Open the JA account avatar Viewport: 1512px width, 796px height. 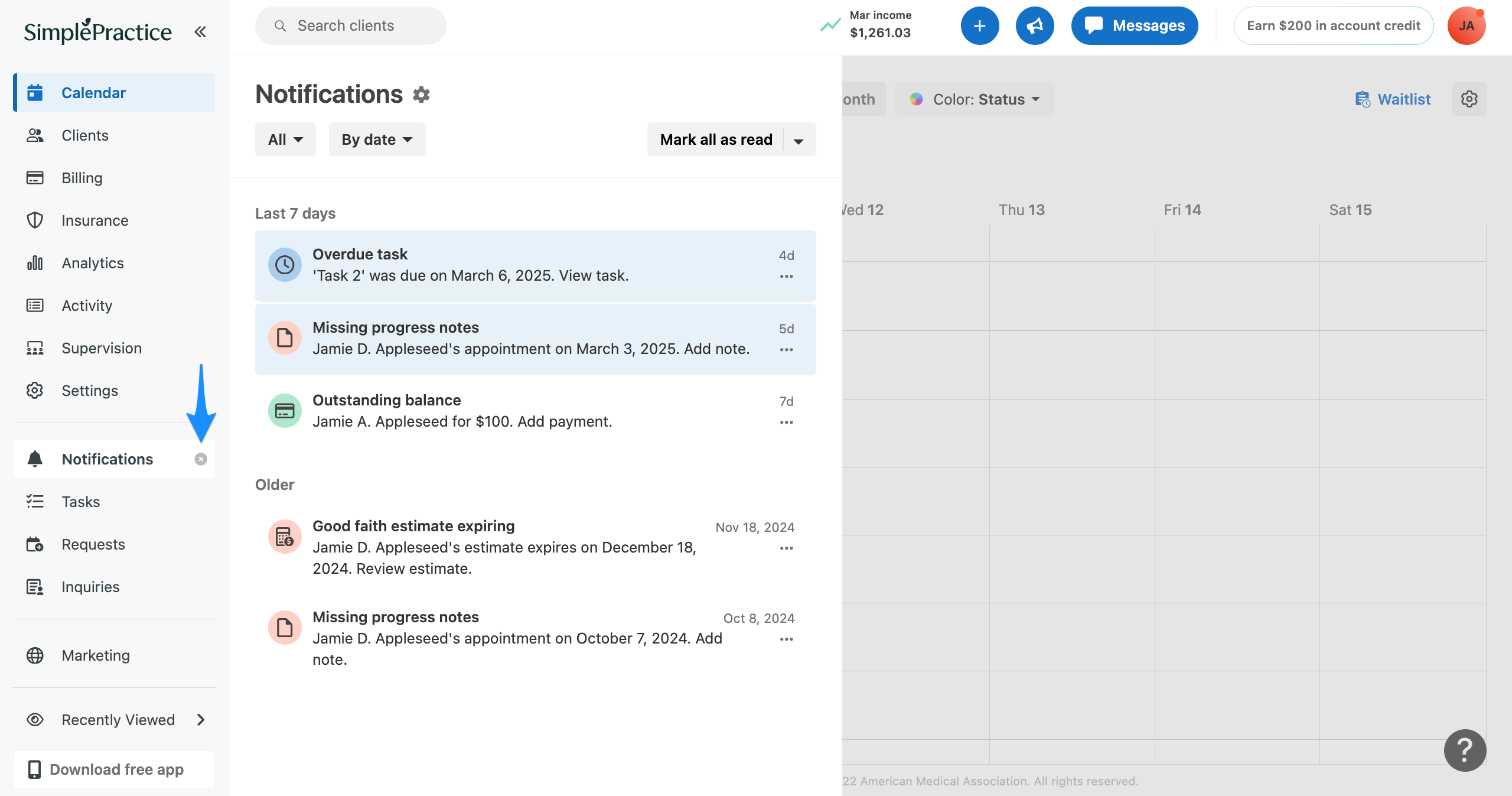pyautogui.click(x=1467, y=25)
